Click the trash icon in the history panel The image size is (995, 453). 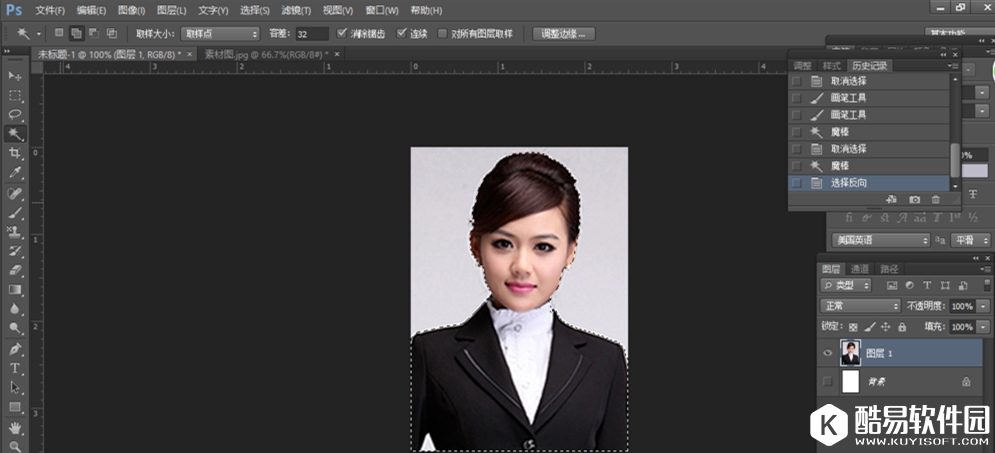tap(936, 200)
